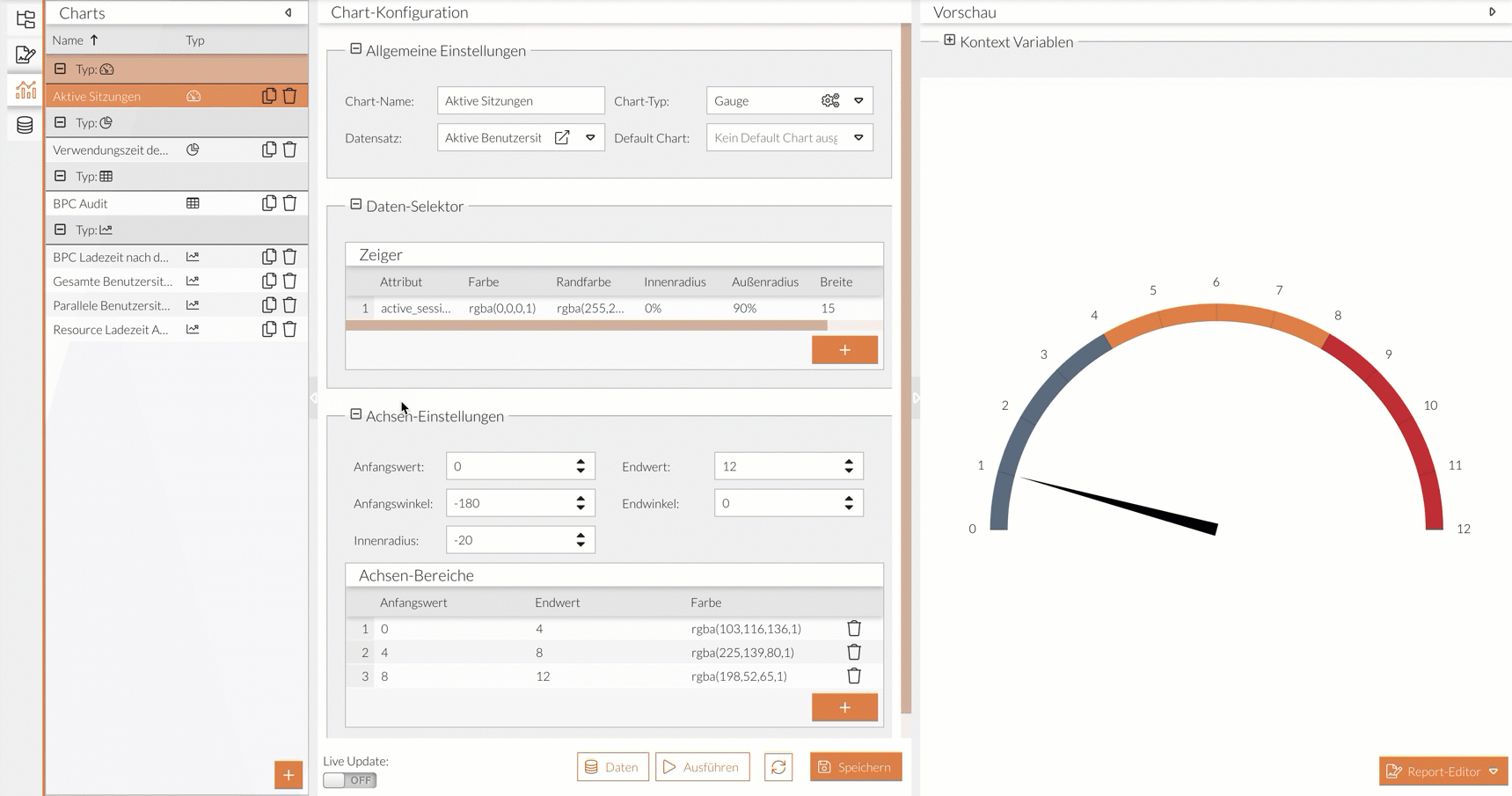
Task: Select BPC Ladezeit chart in list
Action: (111, 257)
